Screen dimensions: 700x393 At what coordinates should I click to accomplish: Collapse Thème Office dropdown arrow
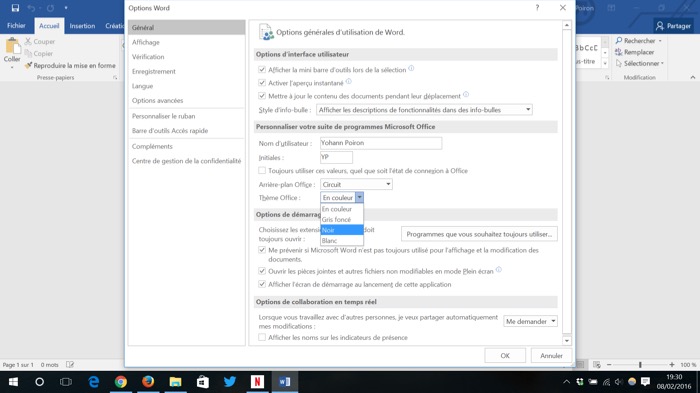[x=359, y=197]
